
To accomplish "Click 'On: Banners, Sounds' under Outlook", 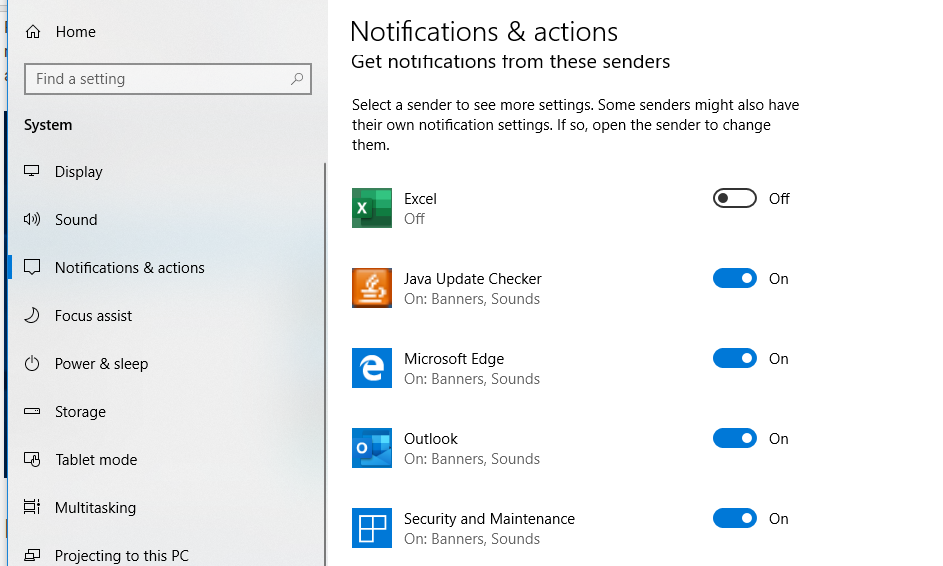I will click(472, 459).
